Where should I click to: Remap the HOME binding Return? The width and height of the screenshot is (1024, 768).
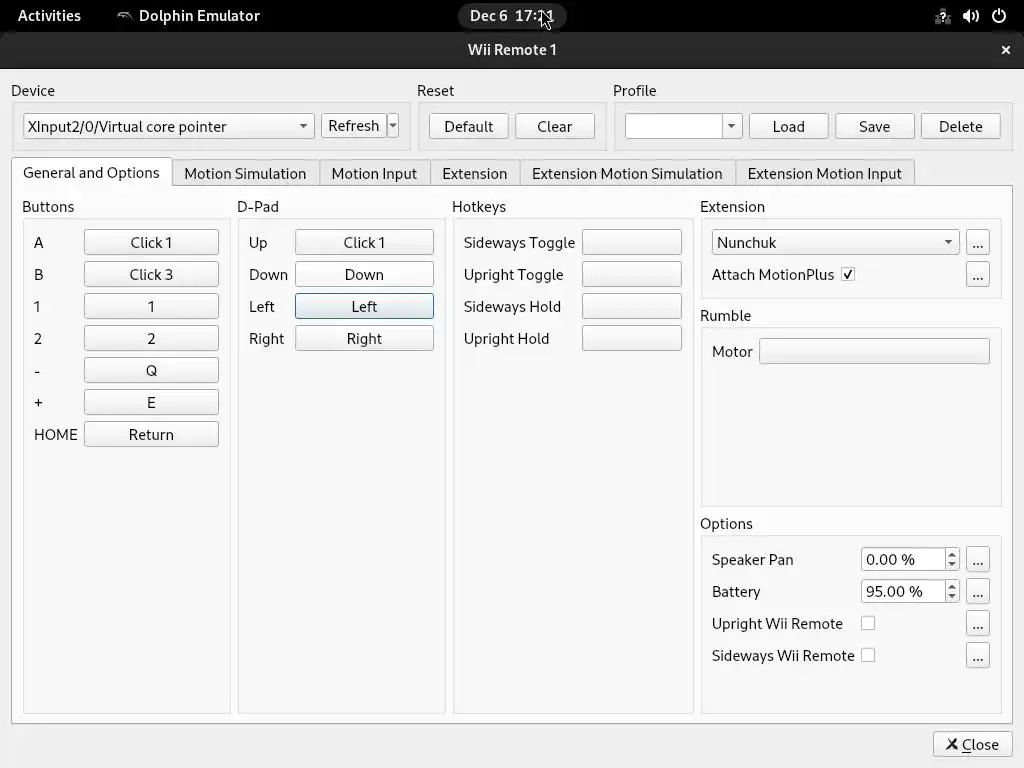coord(151,434)
